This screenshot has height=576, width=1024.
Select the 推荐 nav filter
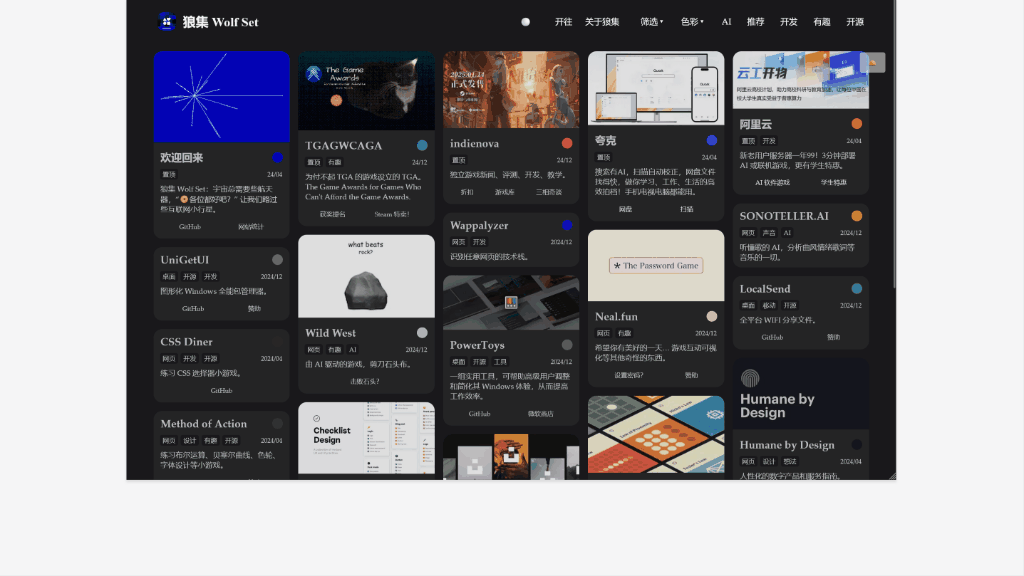click(756, 22)
